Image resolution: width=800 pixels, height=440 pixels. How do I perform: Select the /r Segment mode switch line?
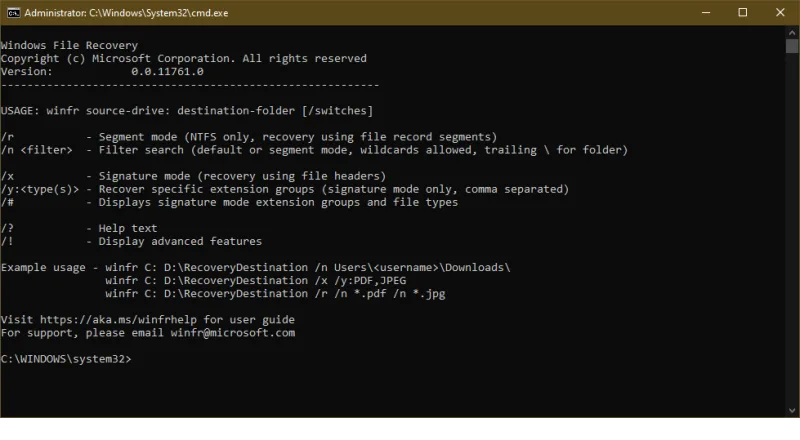coord(248,137)
